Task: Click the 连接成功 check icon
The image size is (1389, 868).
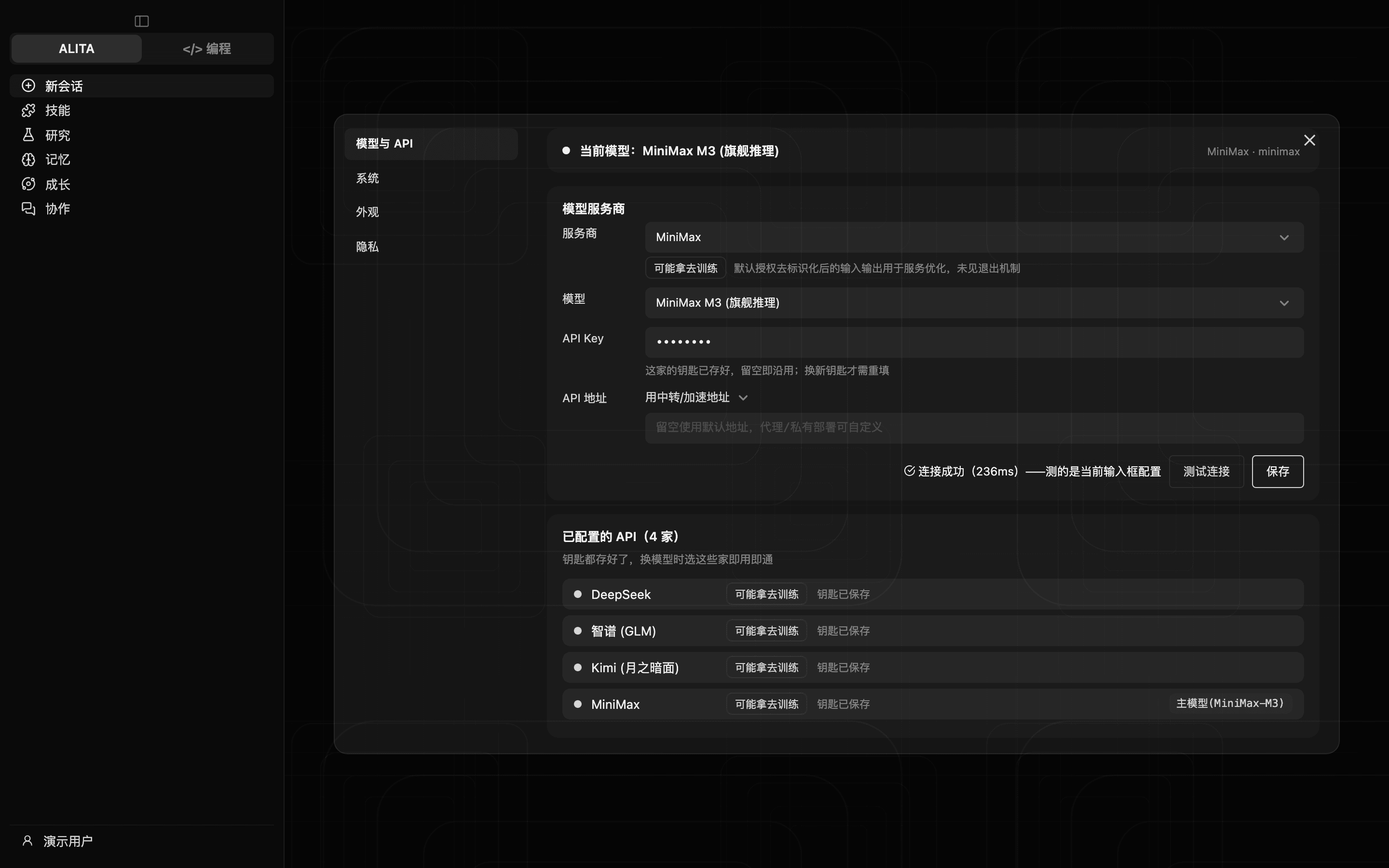Action: [909, 471]
